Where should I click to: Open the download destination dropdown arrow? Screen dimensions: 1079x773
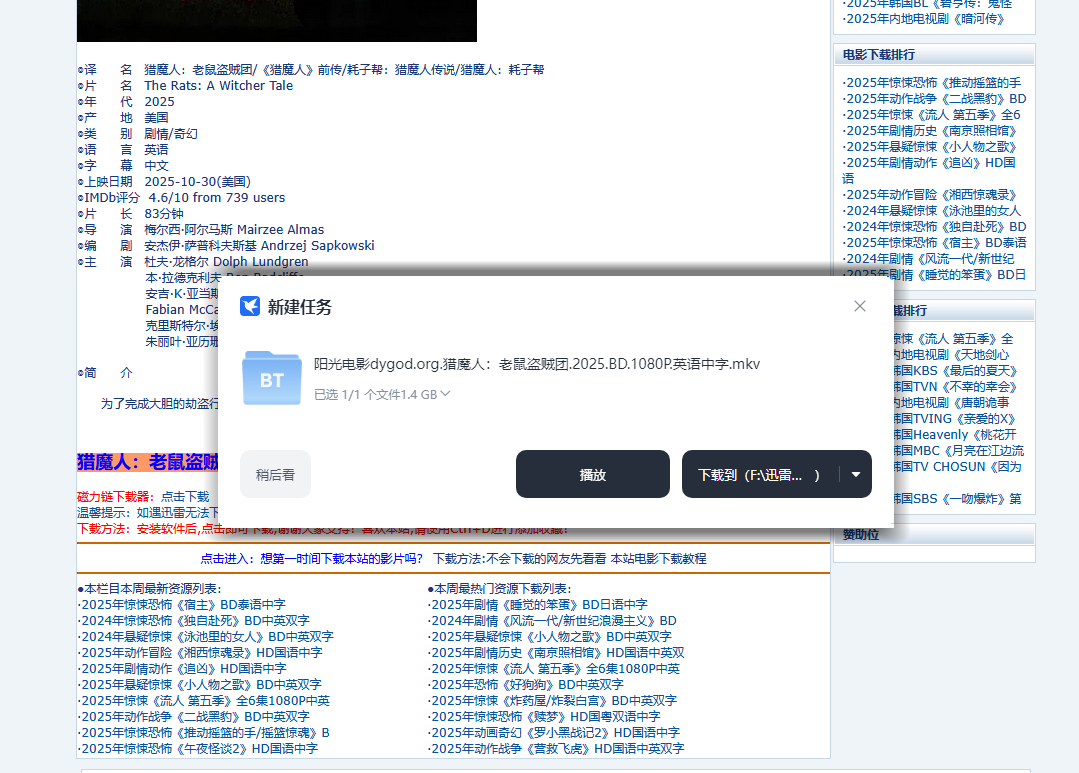click(x=855, y=473)
